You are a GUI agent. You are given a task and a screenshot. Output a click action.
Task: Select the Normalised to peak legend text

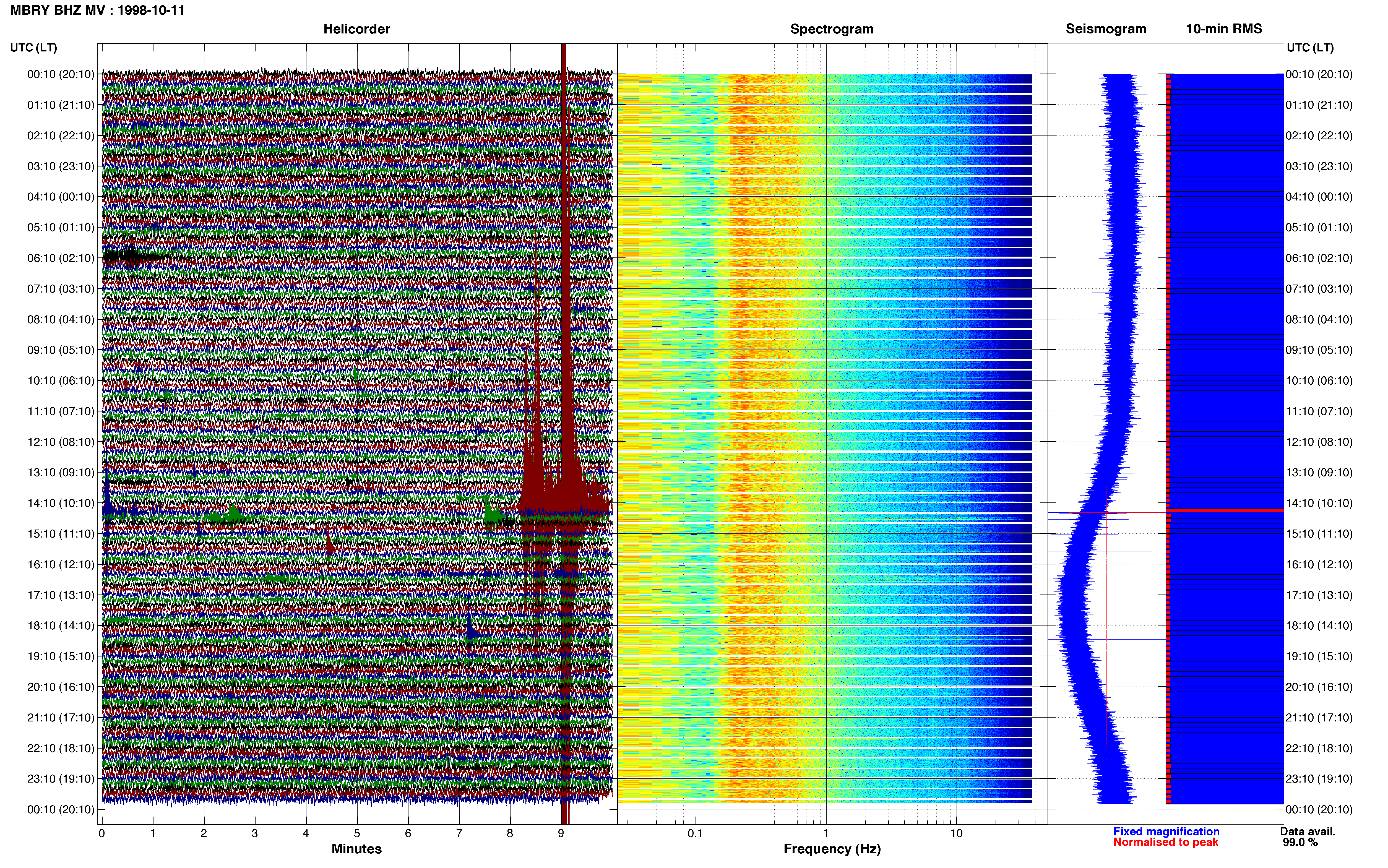click(x=1165, y=842)
